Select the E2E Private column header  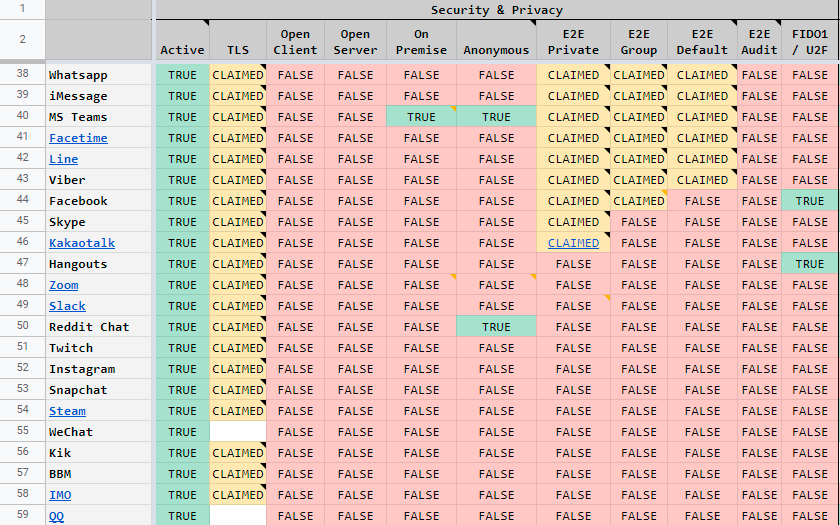pyautogui.click(x=573, y=42)
